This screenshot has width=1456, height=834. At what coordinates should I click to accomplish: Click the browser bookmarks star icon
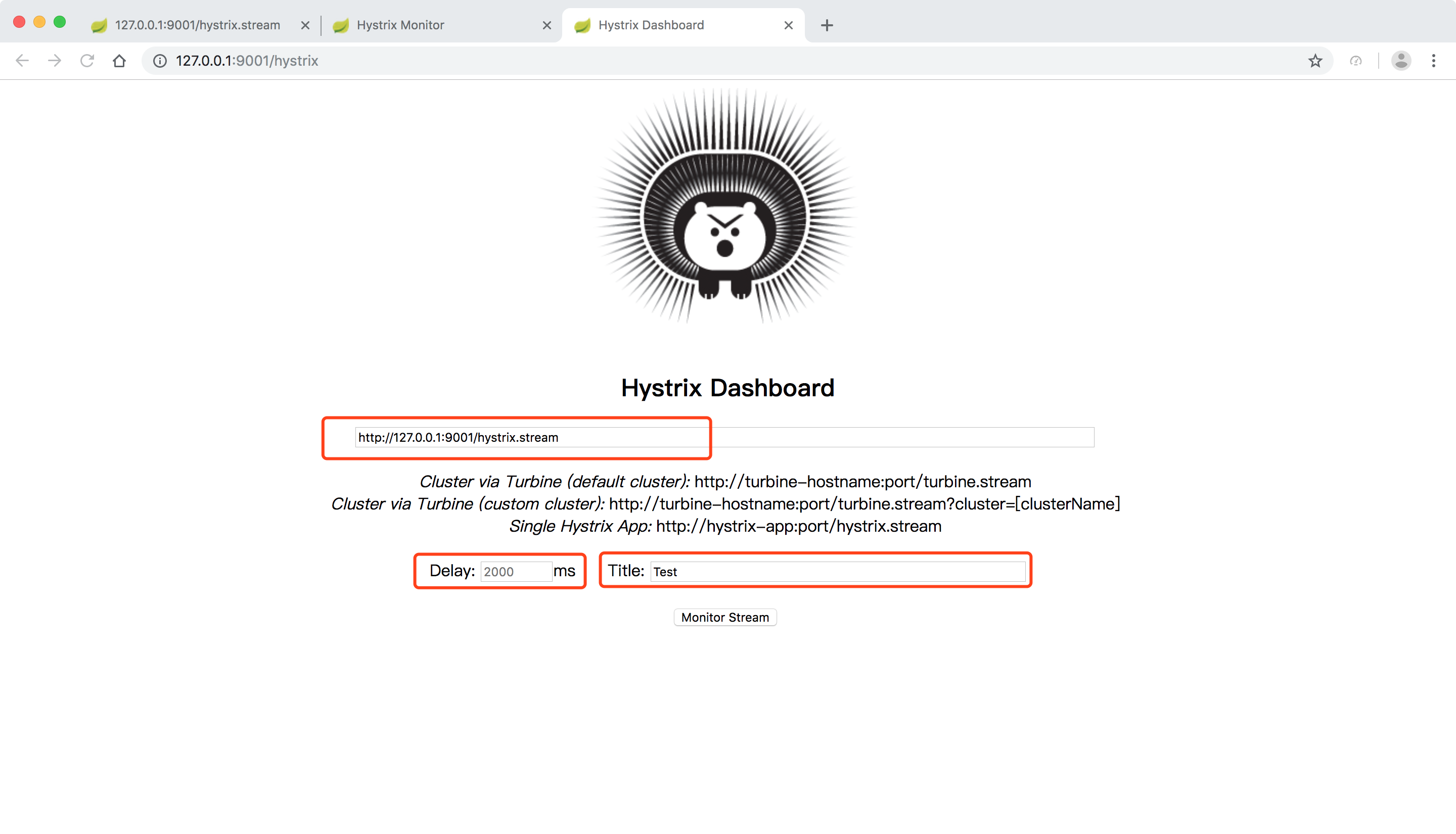(x=1317, y=61)
